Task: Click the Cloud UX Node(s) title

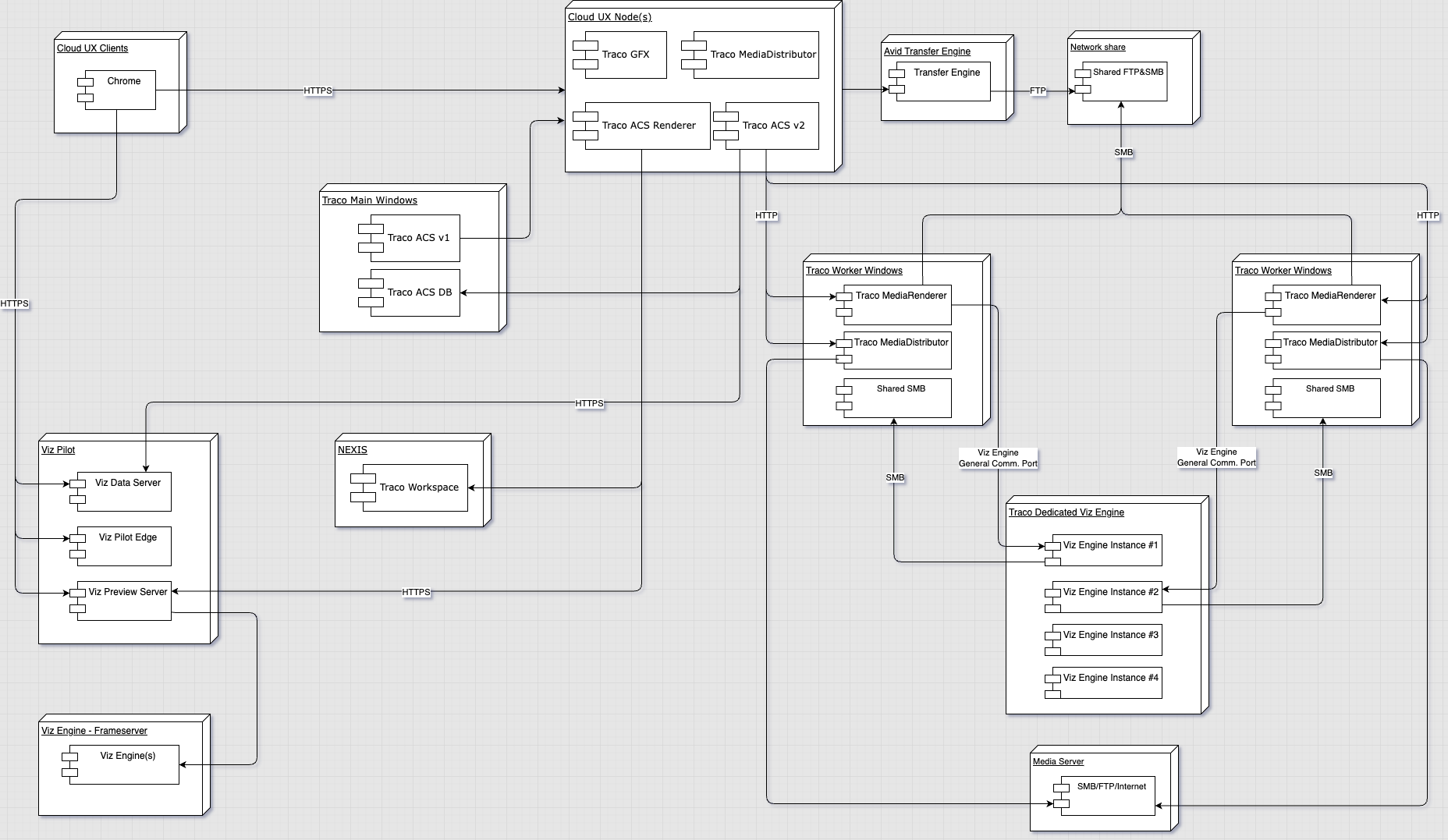Action: (x=609, y=17)
